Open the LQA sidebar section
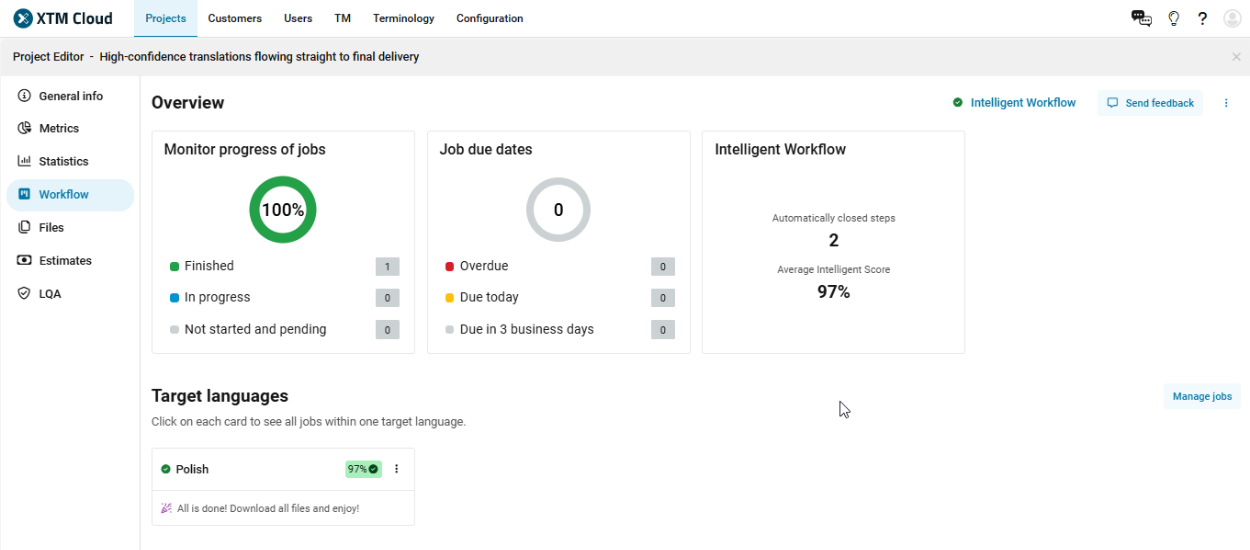The height and width of the screenshot is (550, 1250). tap(49, 294)
